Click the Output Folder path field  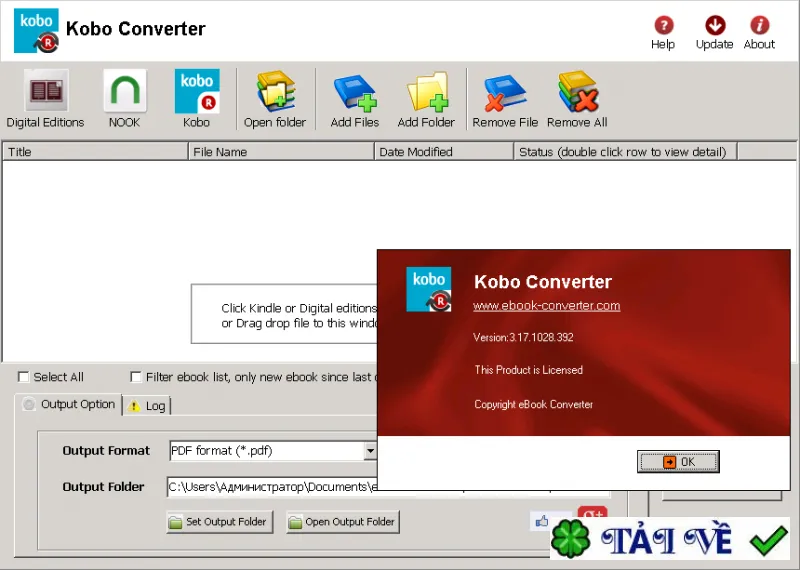pyautogui.click(x=272, y=487)
